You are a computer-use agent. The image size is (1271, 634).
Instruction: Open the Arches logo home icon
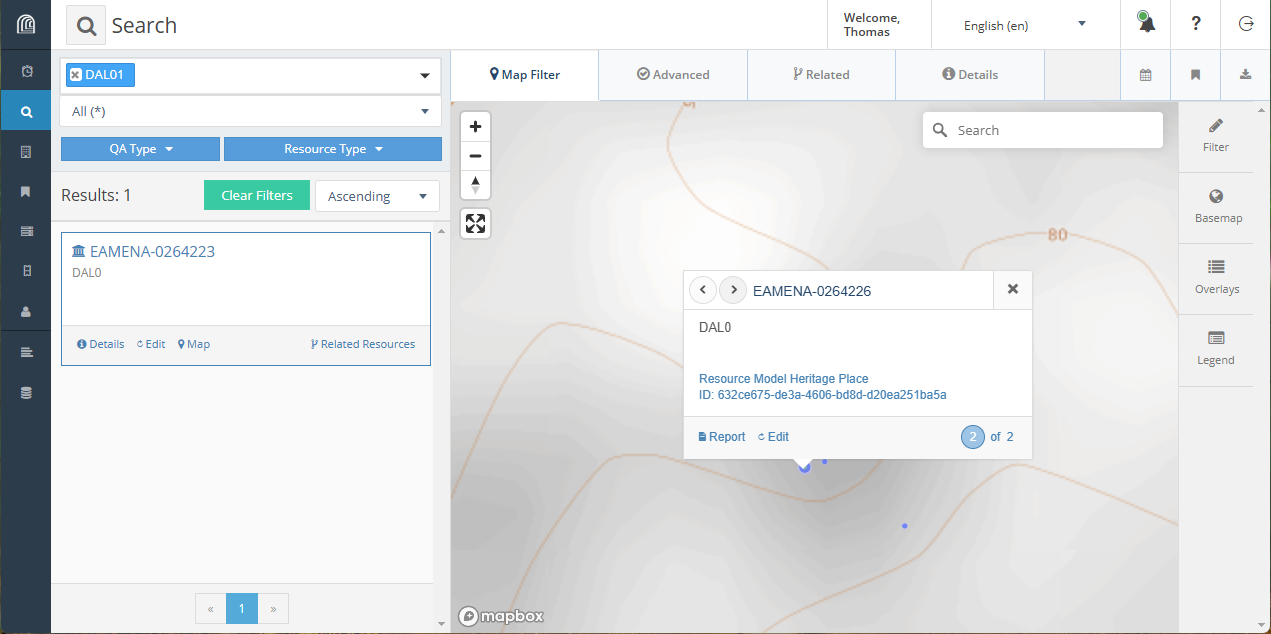coord(25,25)
